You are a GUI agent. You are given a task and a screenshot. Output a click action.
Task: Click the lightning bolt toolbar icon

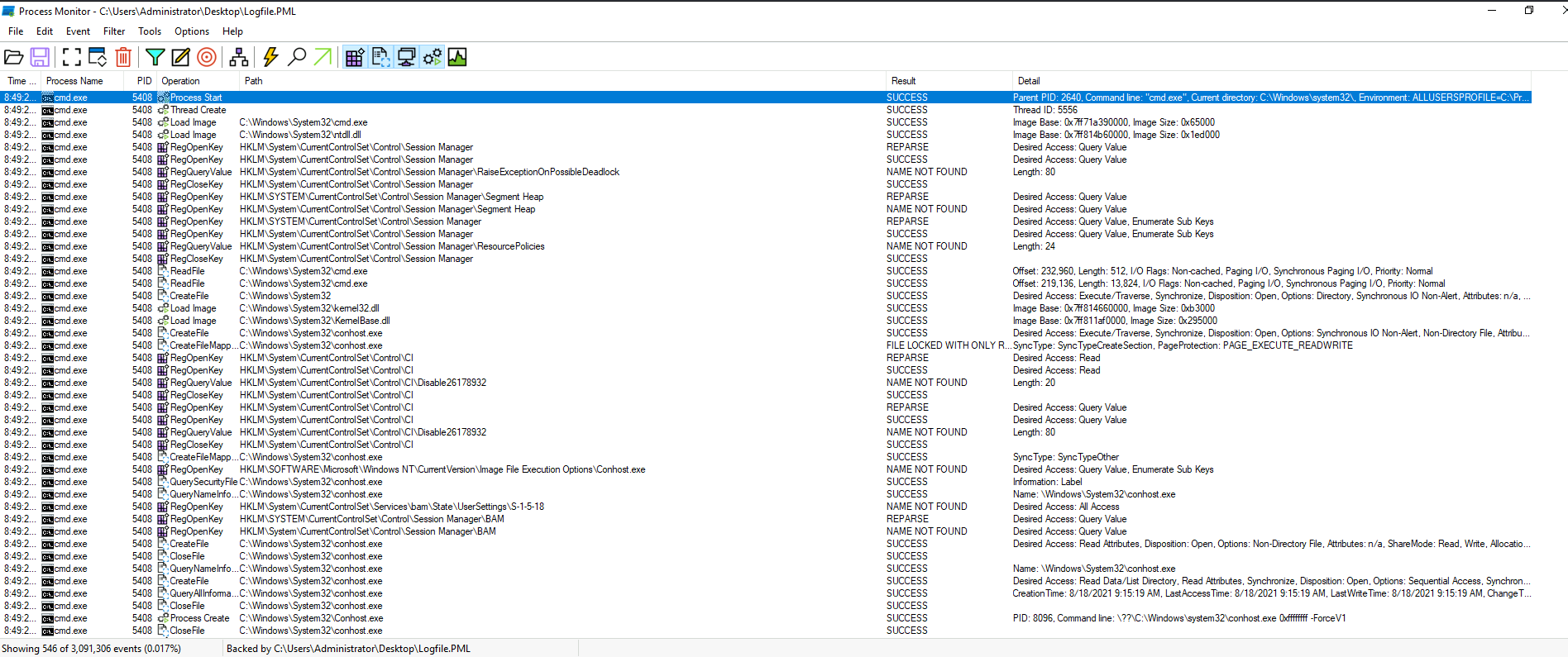[x=270, y=57]
